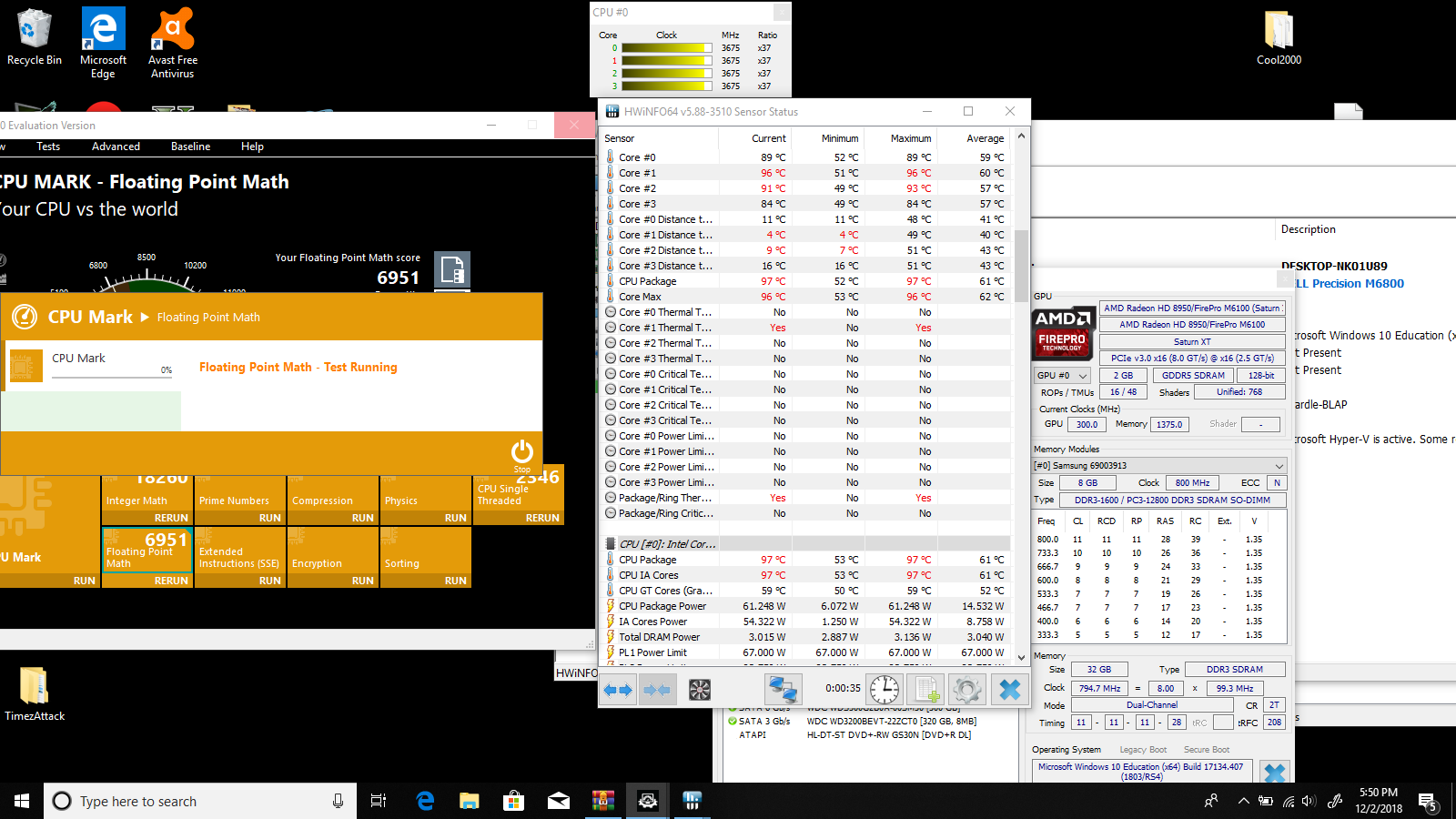
Task: Reset elapsed time with the clock icon
Action: [x=884, y=690]
